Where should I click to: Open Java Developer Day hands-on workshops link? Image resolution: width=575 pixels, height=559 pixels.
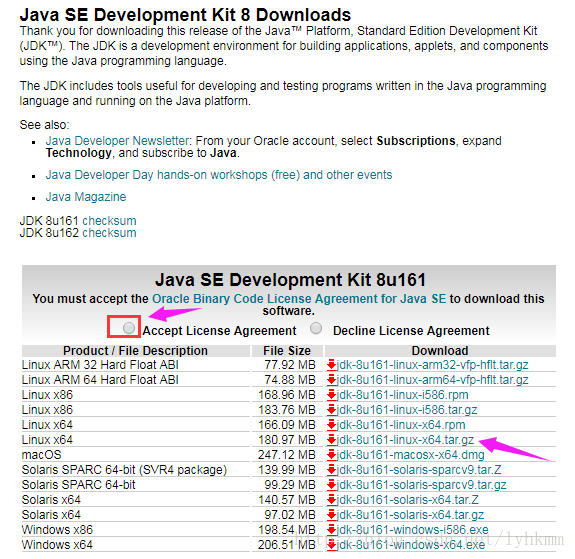[x=219, y=175]
